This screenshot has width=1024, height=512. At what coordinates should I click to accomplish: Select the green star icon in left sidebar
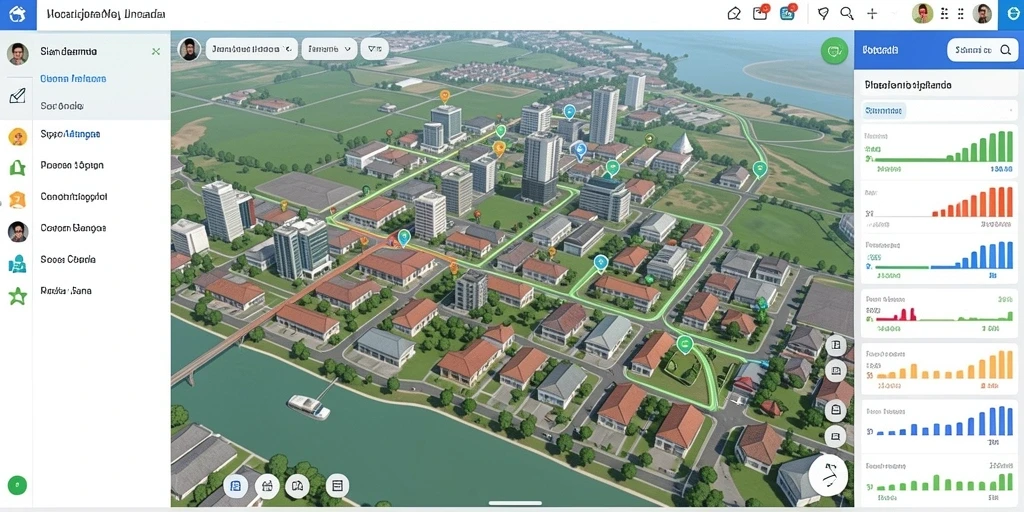(18, 297)
